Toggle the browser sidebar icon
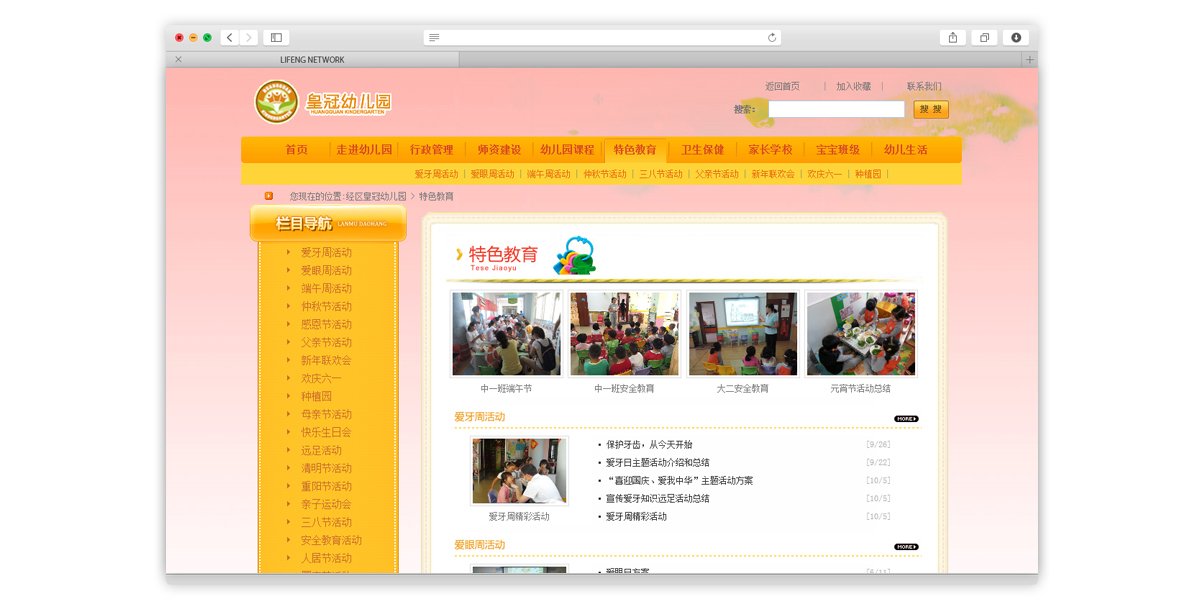 276,37
